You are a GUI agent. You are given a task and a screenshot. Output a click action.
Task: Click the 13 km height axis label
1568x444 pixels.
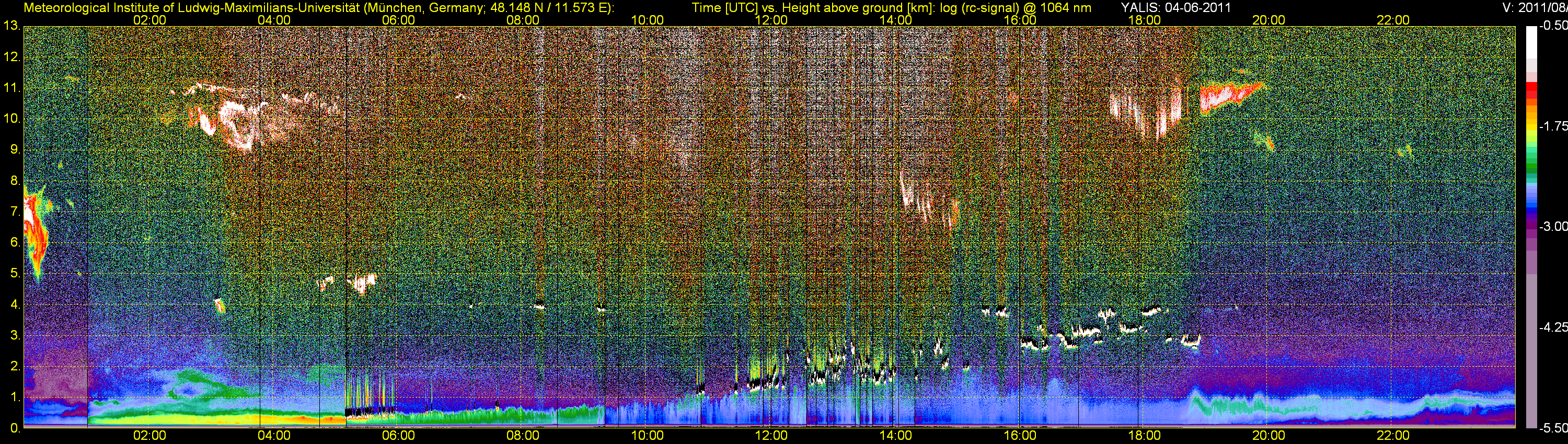tap(11, 26)
